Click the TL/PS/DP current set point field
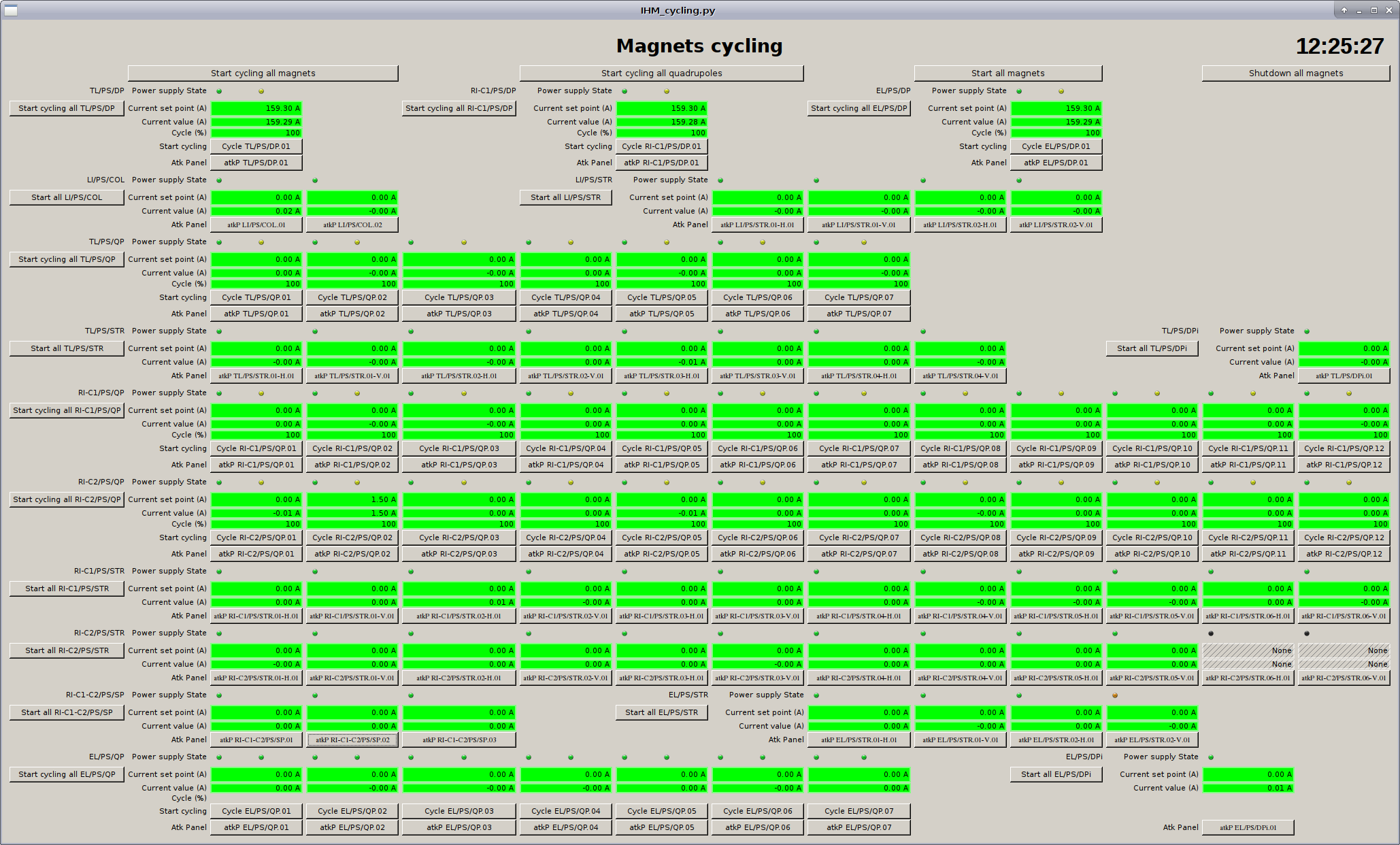 pos(256,107)
